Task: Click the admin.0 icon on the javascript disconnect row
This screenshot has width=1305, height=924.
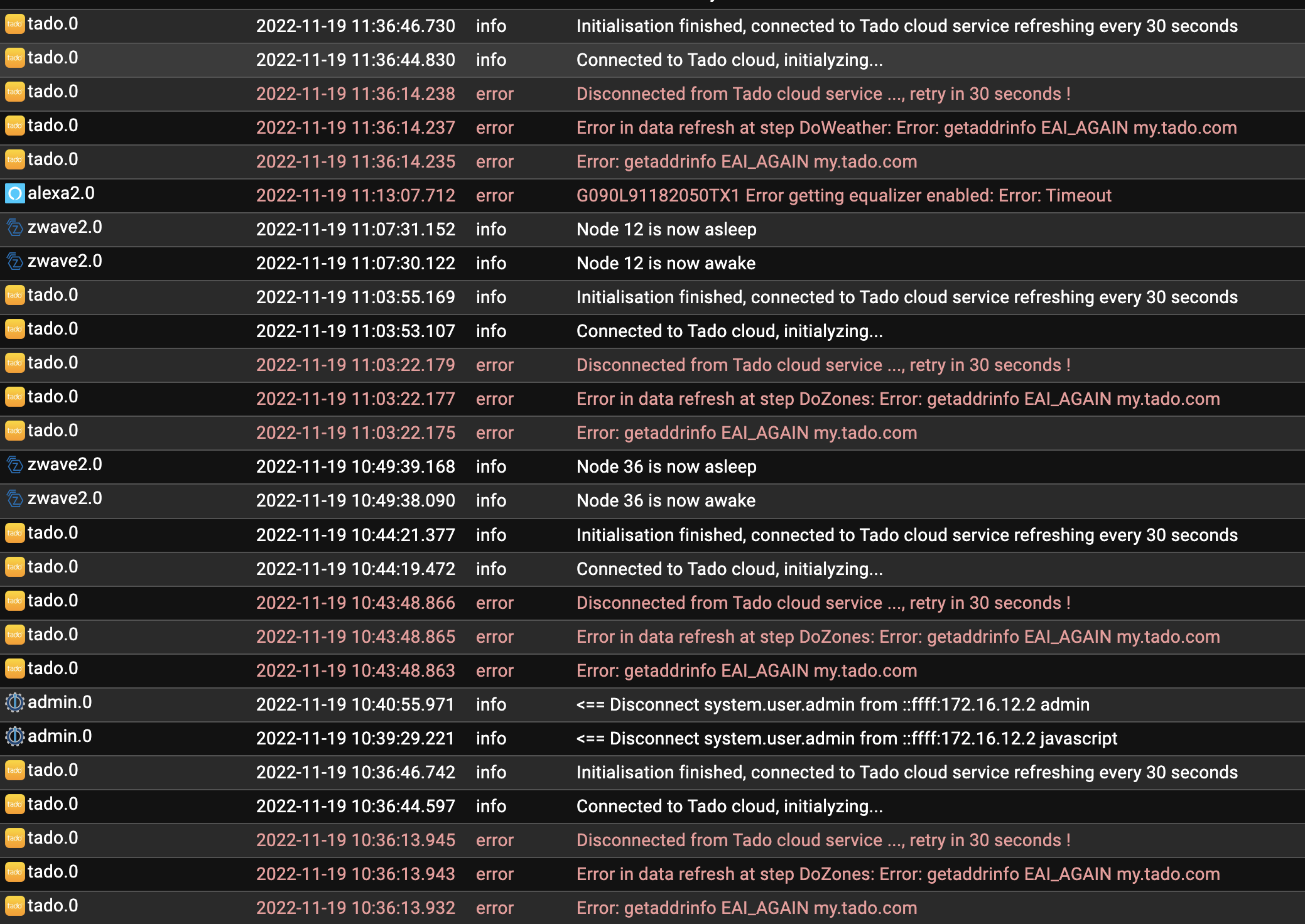Action: 14,736
